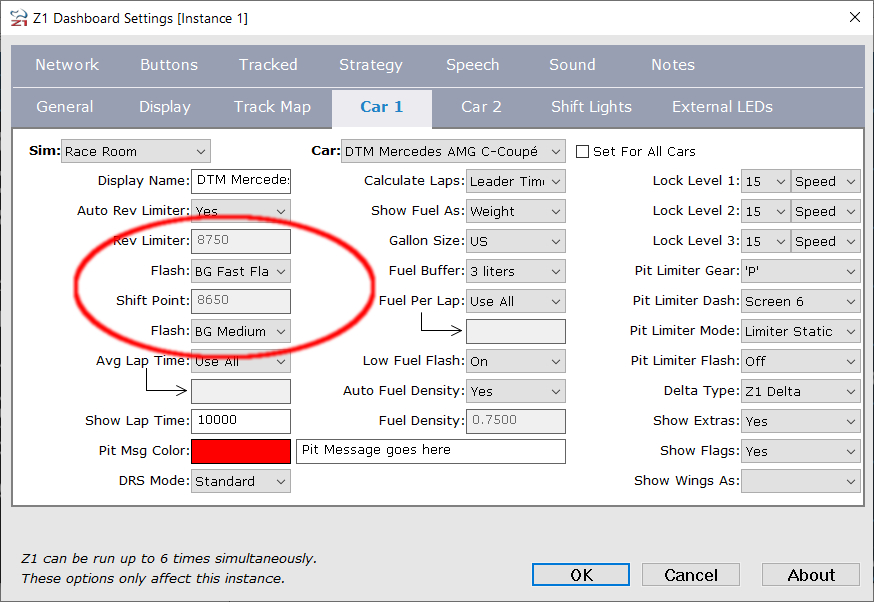The image size is (874, 602).
Task: Open the Sound tab
Action: (572, 65)
